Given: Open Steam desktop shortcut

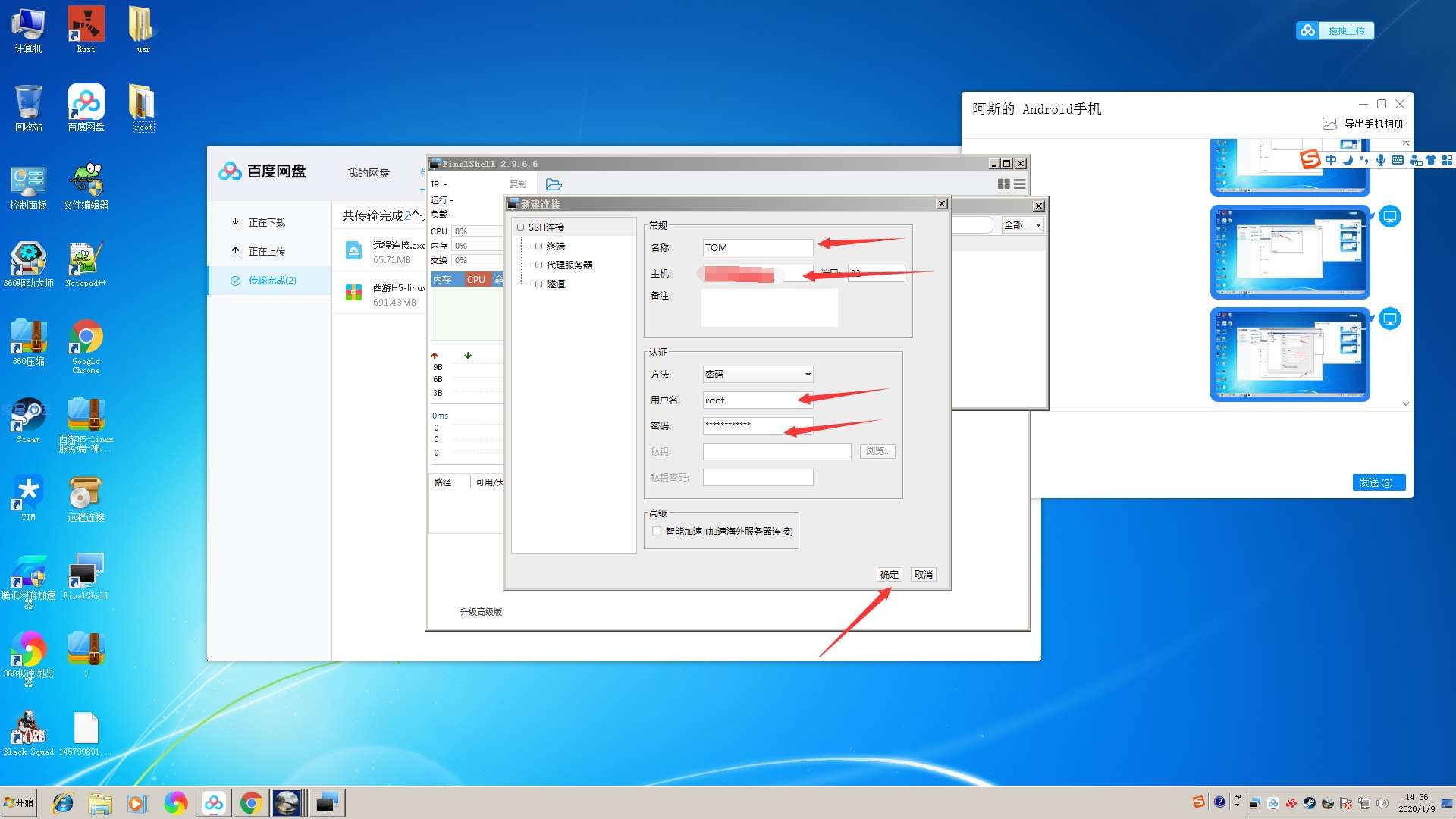Looking at the screenshot, I should pos(28,420).
